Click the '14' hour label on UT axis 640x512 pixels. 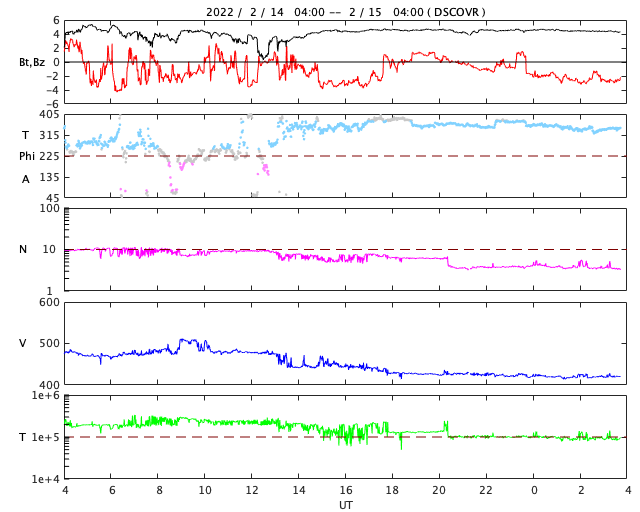[298, 490]
